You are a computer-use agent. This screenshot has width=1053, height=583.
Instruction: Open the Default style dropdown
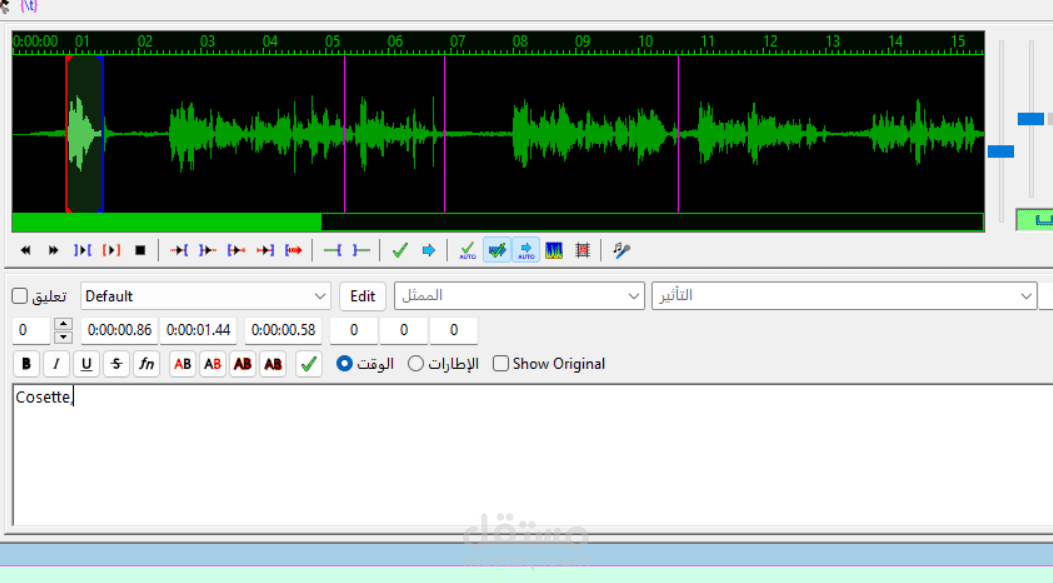tap(205, 296)
